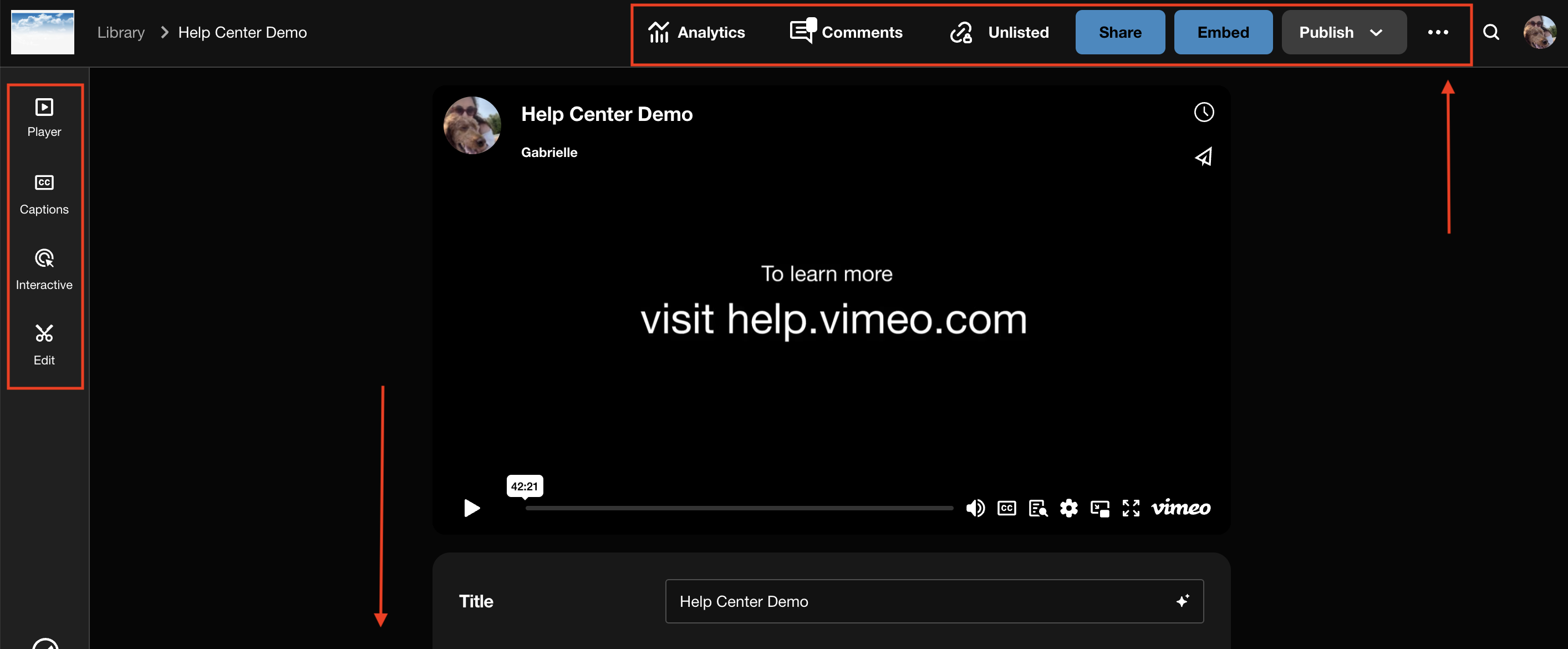1568x649 pixels.
Task: Click the Watch Later clock icon
Action: click(1203, 112)
